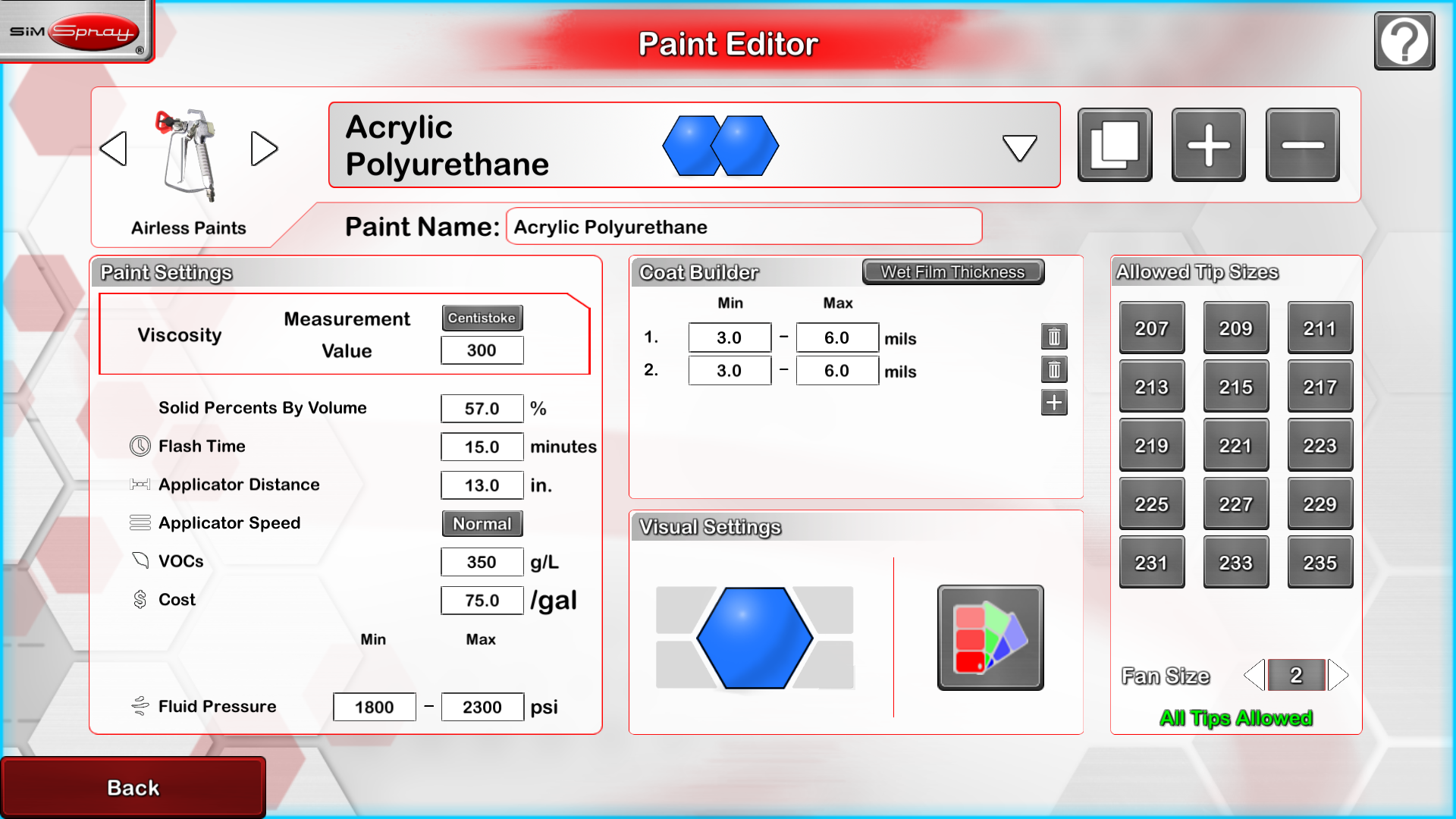Screen dimensions: 1456x819
Task: Click the Back button
Action: coord(133,787)
